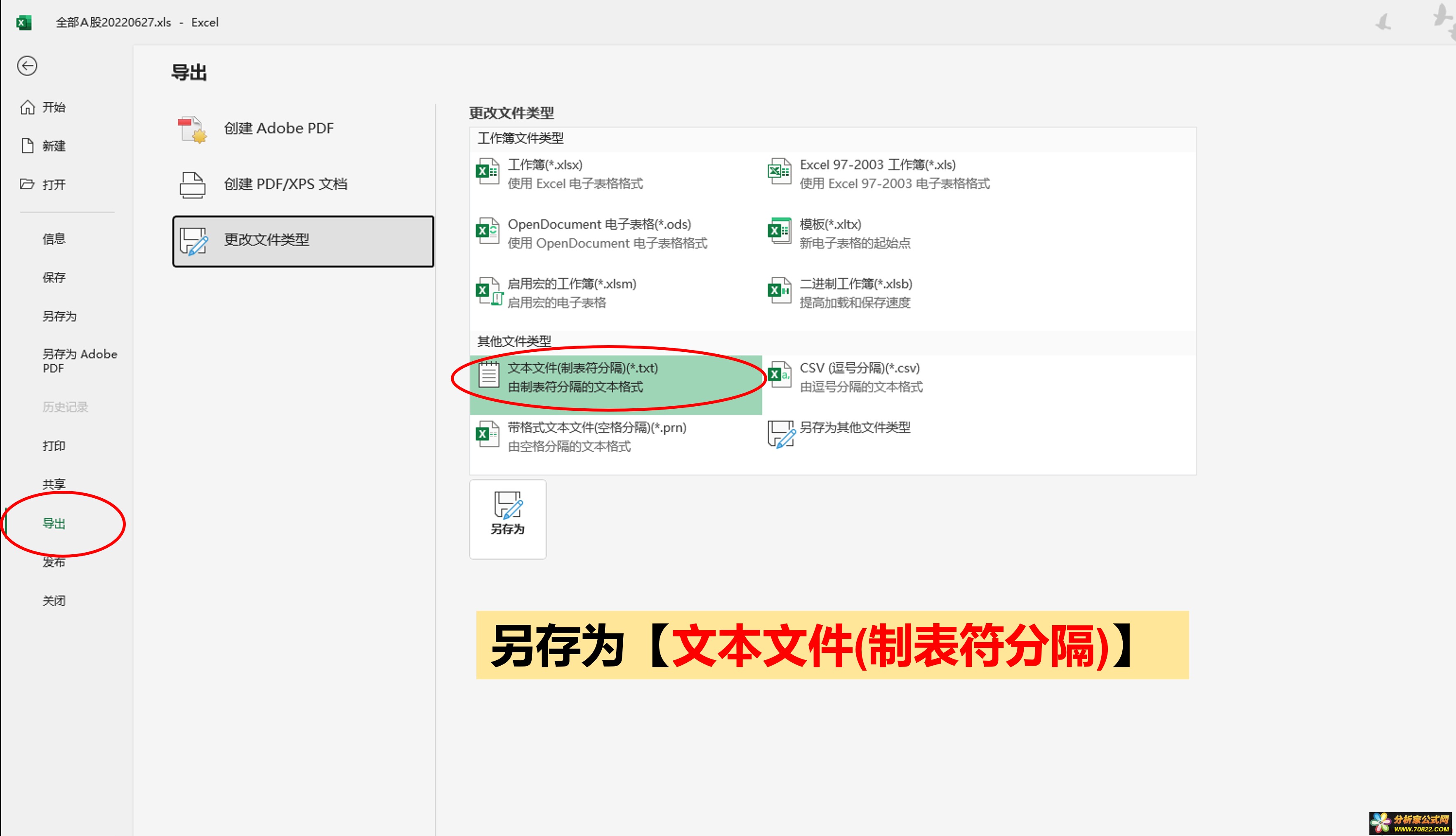The width and height of the screenshot is (1456, 836).
Task: Click the CSV (逗号分隔) file icon
Action: click(x=779, y=375)
